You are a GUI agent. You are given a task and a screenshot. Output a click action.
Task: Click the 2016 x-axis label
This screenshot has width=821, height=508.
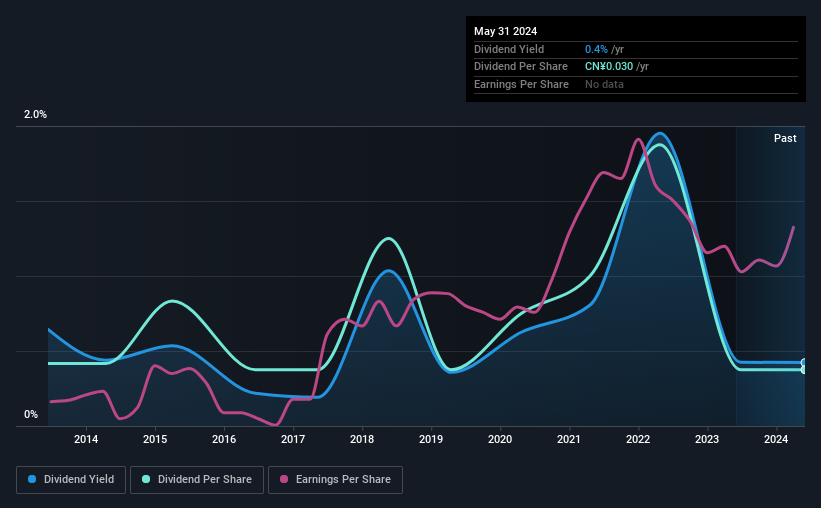[224, 439]
